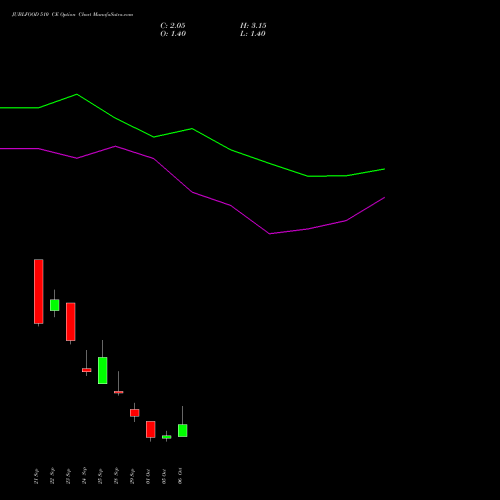Select the 01 Oct date label

coord(148,476)
